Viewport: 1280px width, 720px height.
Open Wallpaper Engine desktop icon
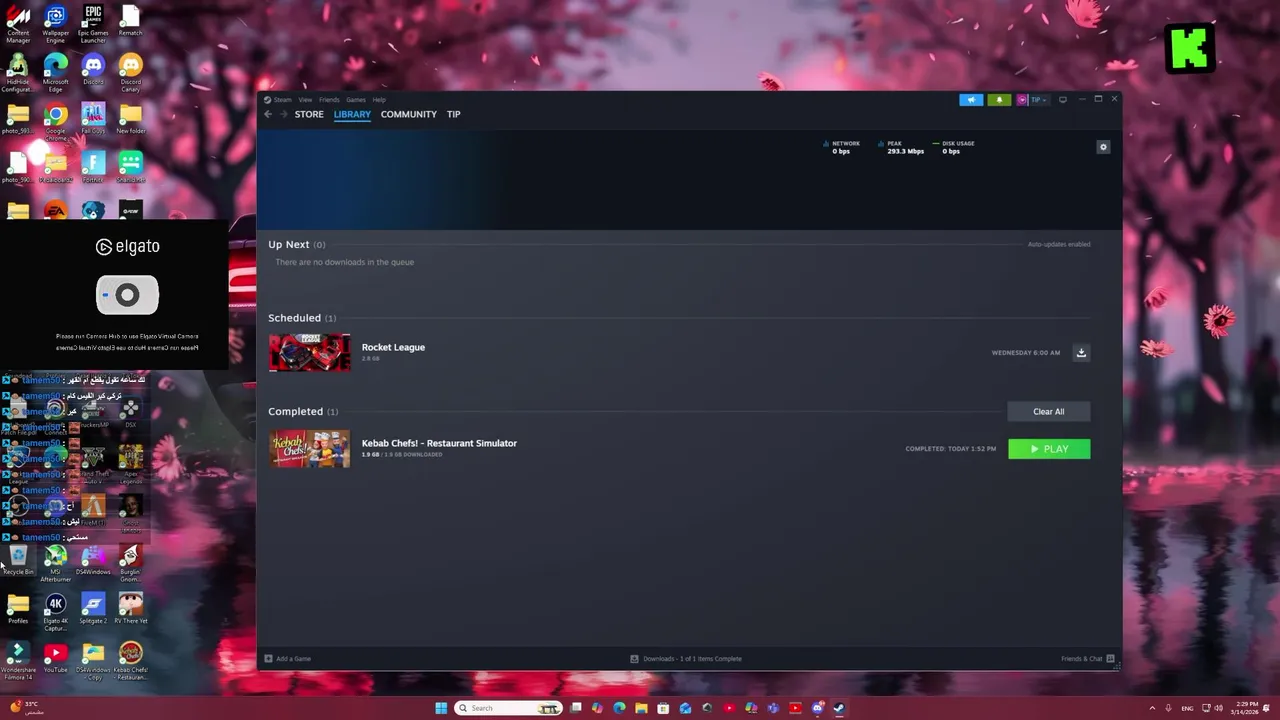pos(55,24)
